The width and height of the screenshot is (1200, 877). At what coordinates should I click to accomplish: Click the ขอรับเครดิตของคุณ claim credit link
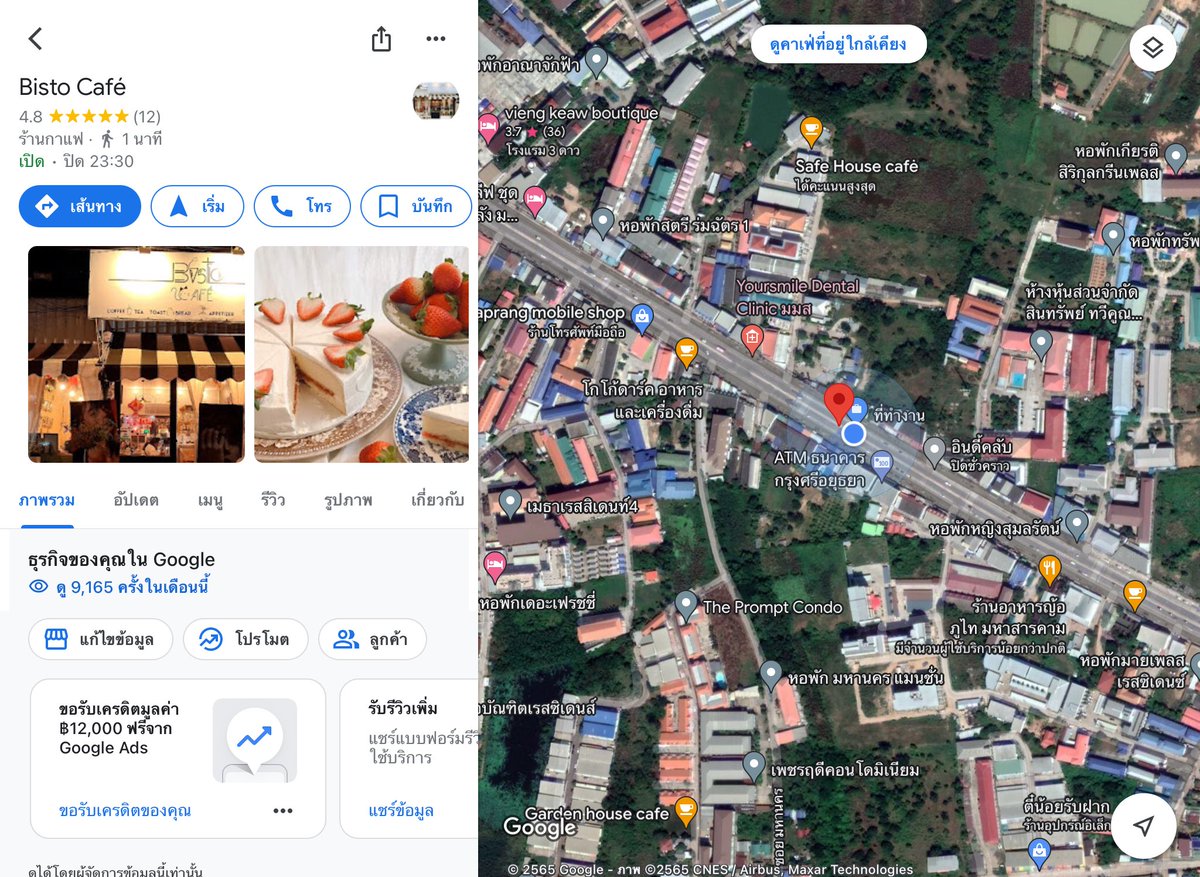pyautogui.click(x=125, y=810)
